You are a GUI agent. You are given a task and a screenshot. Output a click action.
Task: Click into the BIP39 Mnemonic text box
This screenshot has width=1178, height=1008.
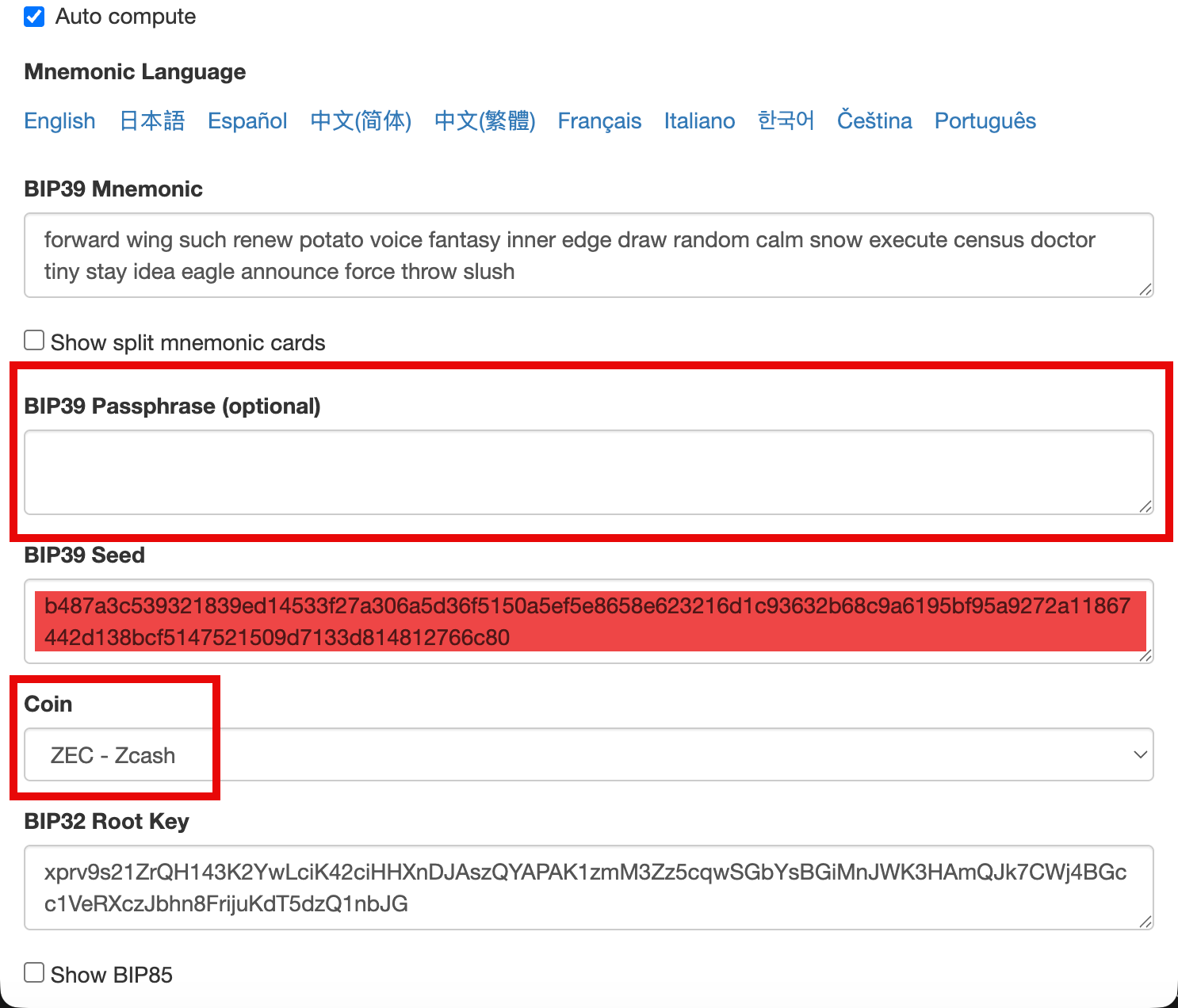click(588, 255)
